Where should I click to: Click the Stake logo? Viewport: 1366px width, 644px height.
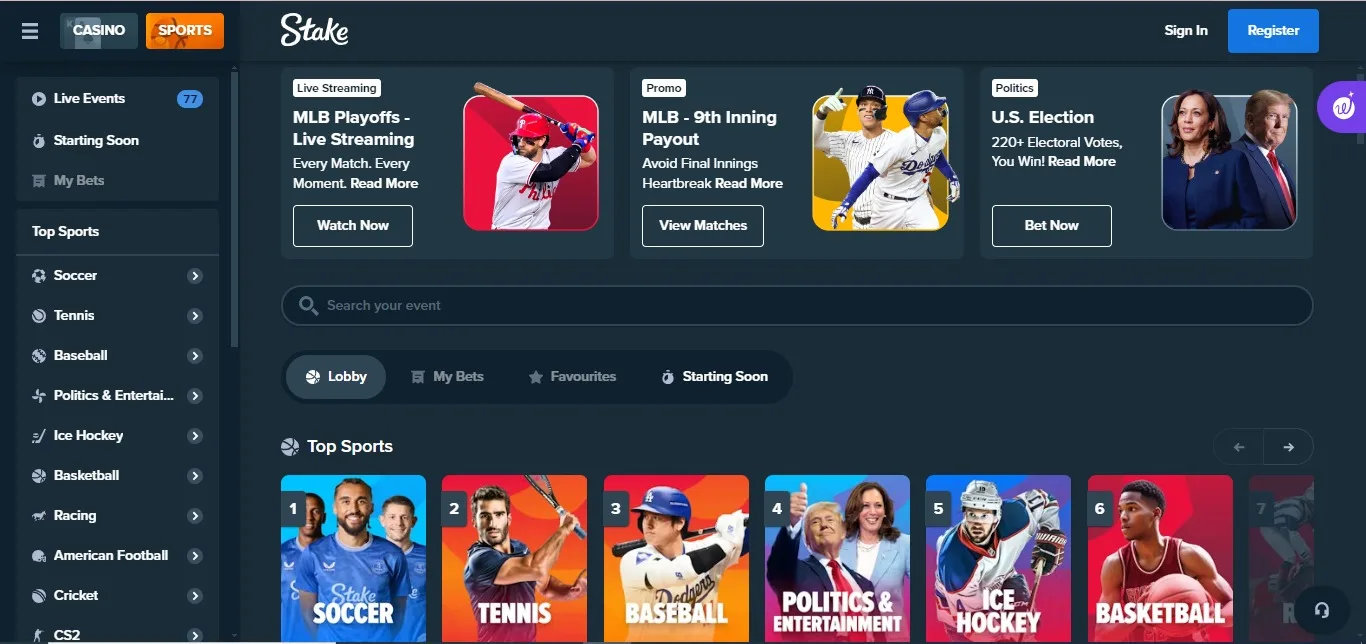(x=314, y=30)
